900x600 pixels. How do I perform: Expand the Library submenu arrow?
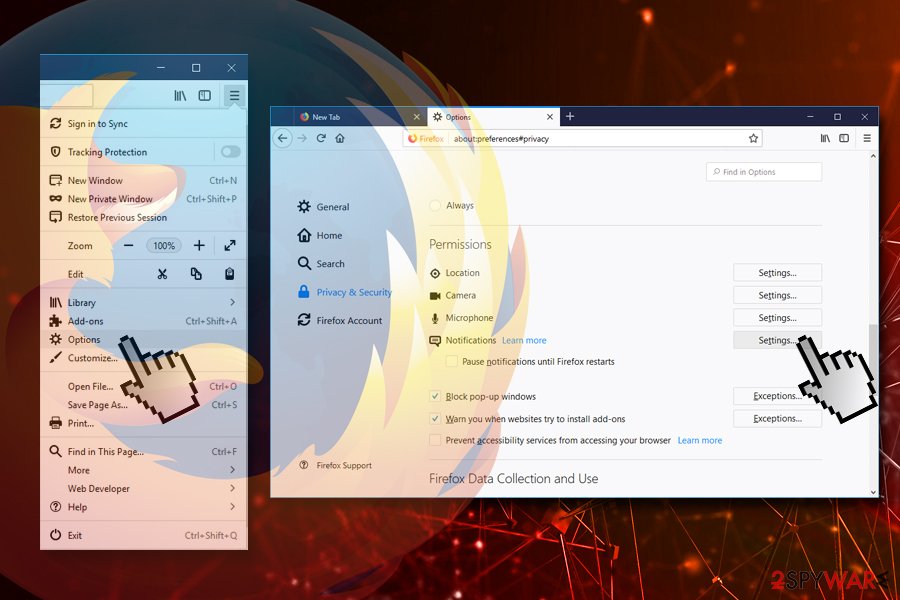click(x=232, y=302)
